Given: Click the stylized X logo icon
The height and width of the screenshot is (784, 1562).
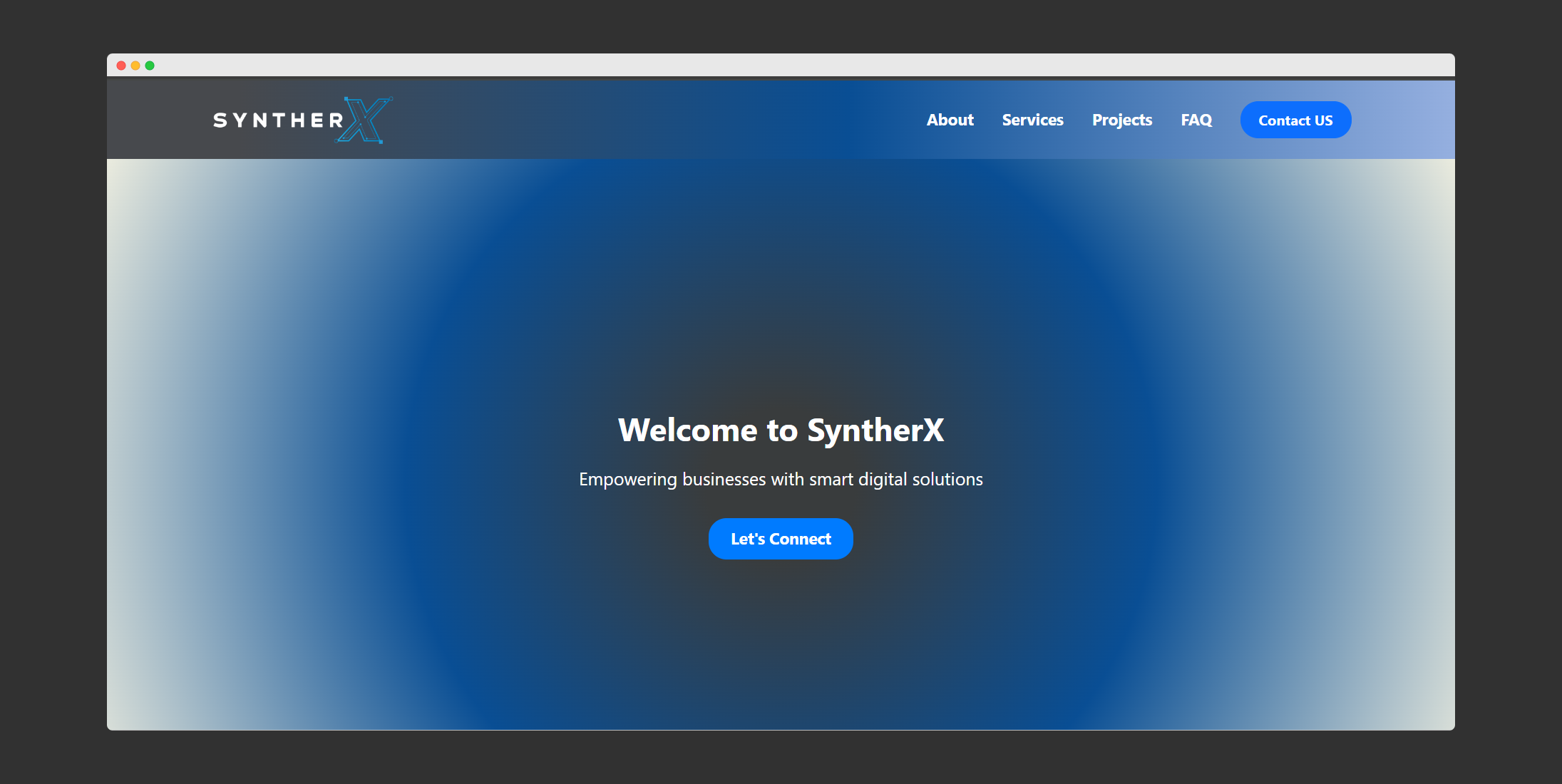Looking at the screenshot, I should pyautogui.click(x=364, y=120).
